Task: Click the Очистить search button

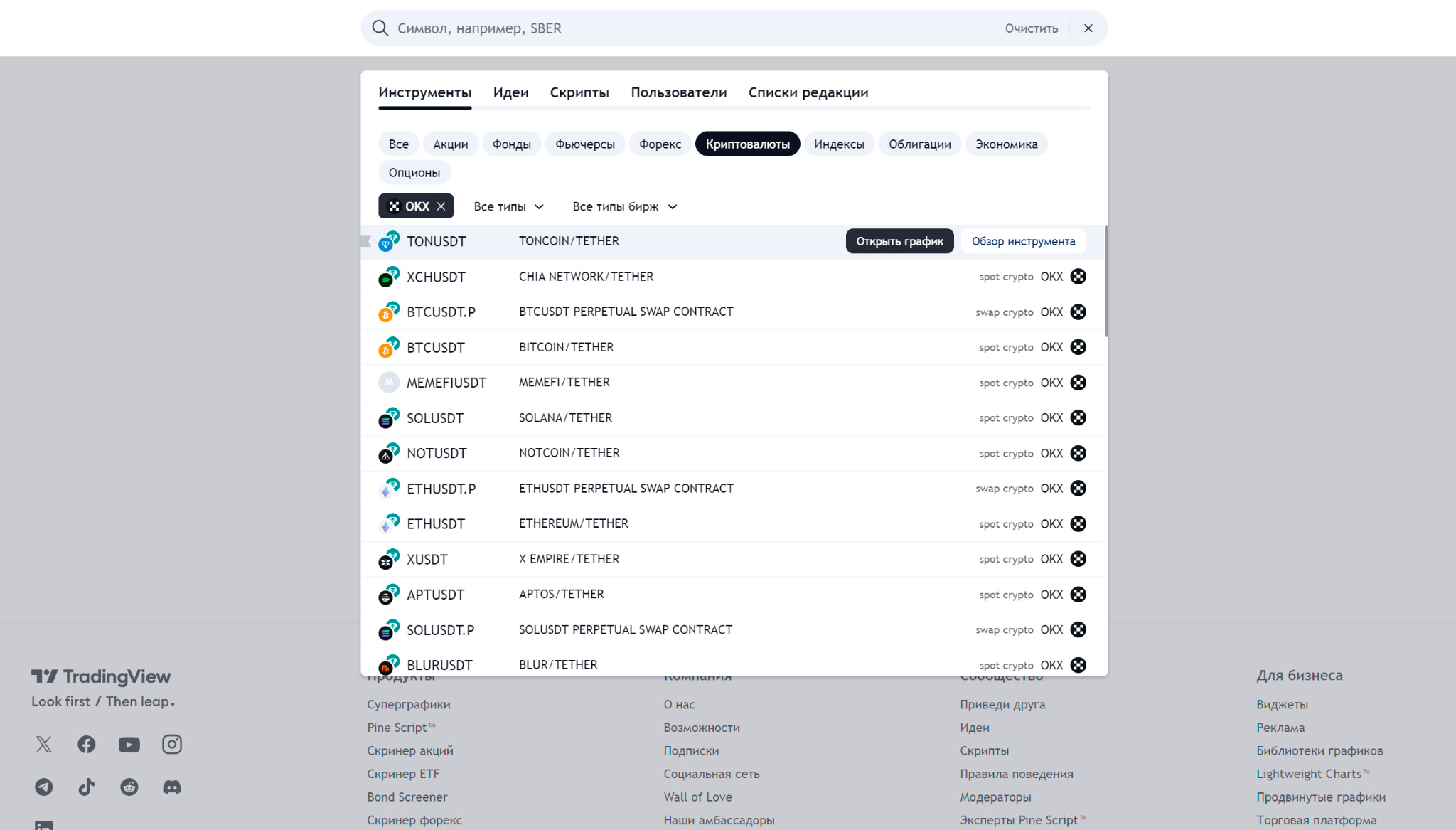Action: [1032, 28]
